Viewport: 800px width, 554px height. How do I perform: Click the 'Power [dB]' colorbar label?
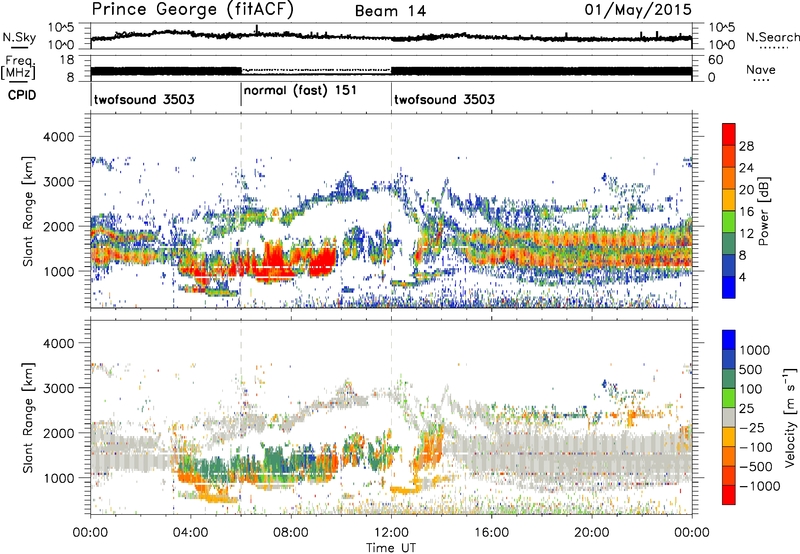click(x=763, y=211)
